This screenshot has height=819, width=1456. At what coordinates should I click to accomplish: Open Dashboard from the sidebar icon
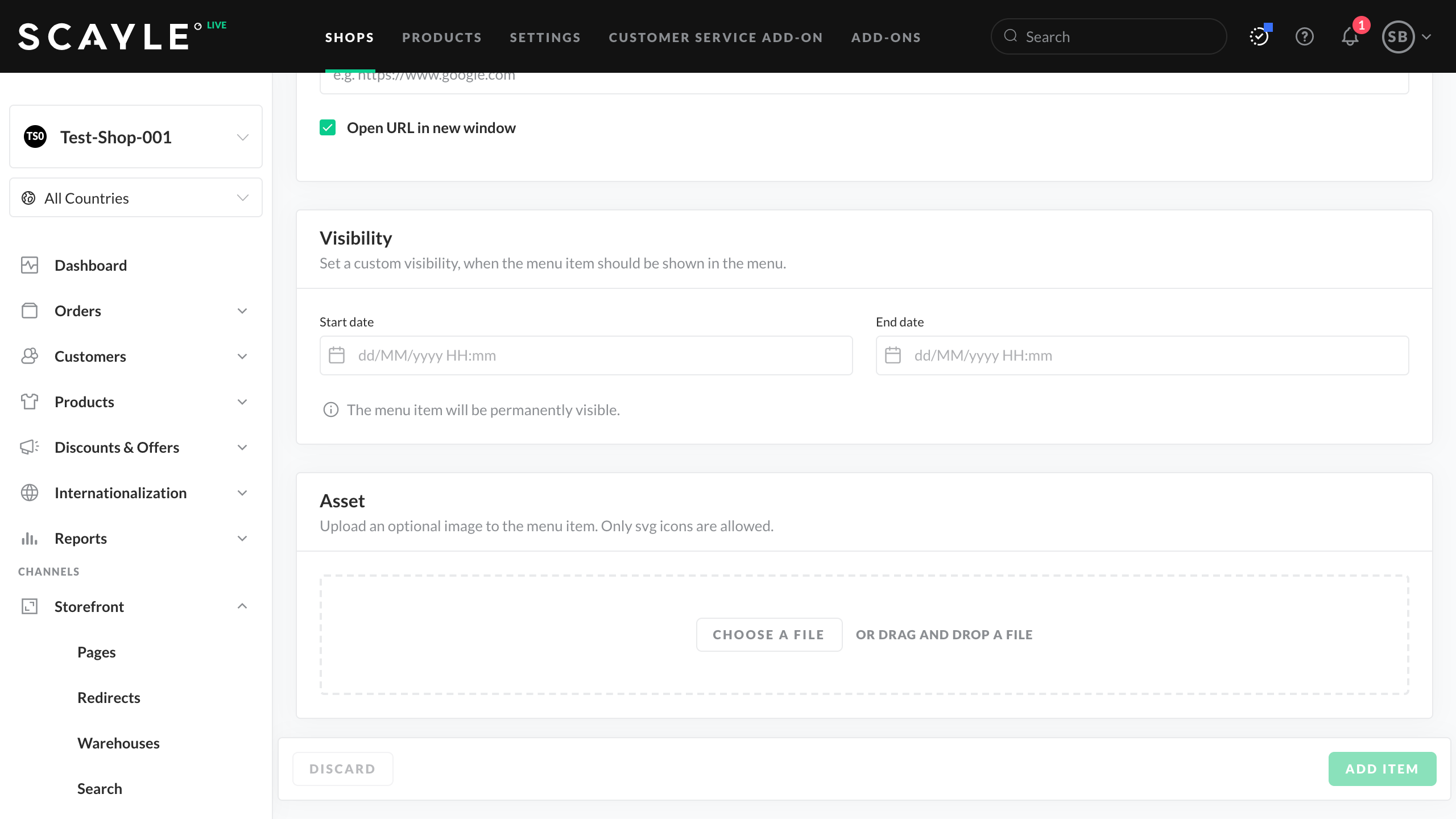tap(30, 265)
